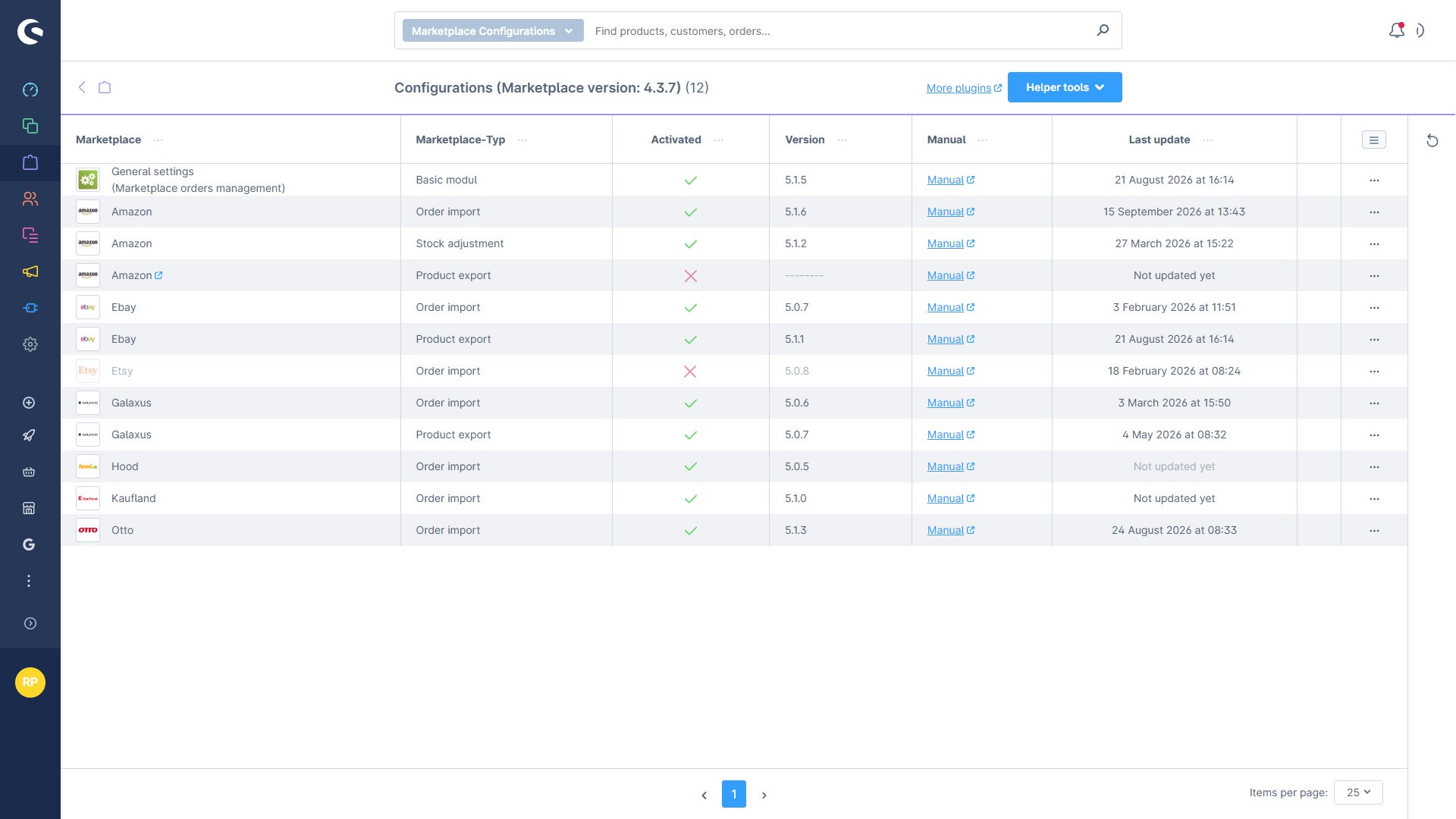Click the Google G icon in sidebar
The image size is (1456, 819).
coord(29,544)
